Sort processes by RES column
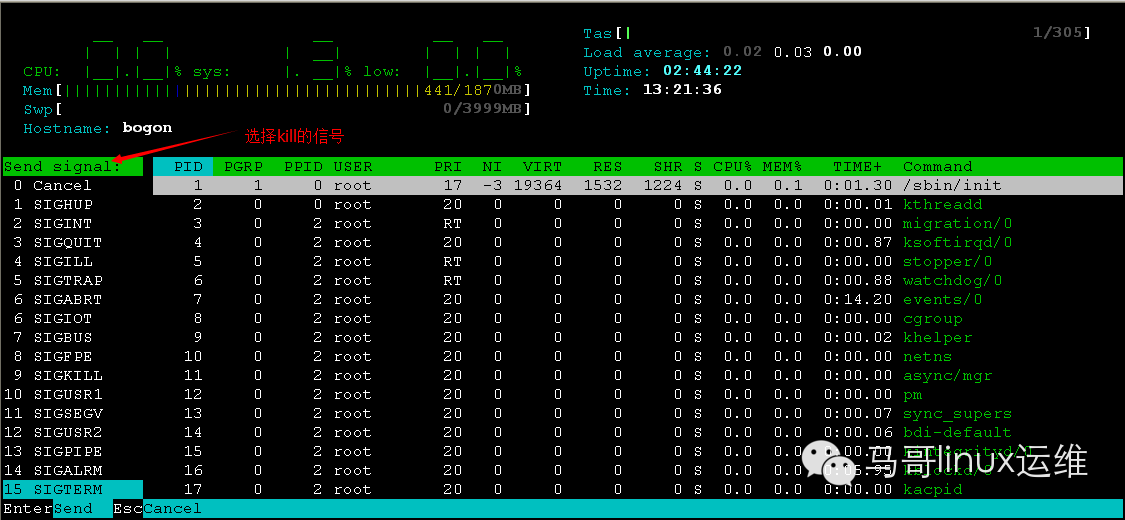 (608, 166)
